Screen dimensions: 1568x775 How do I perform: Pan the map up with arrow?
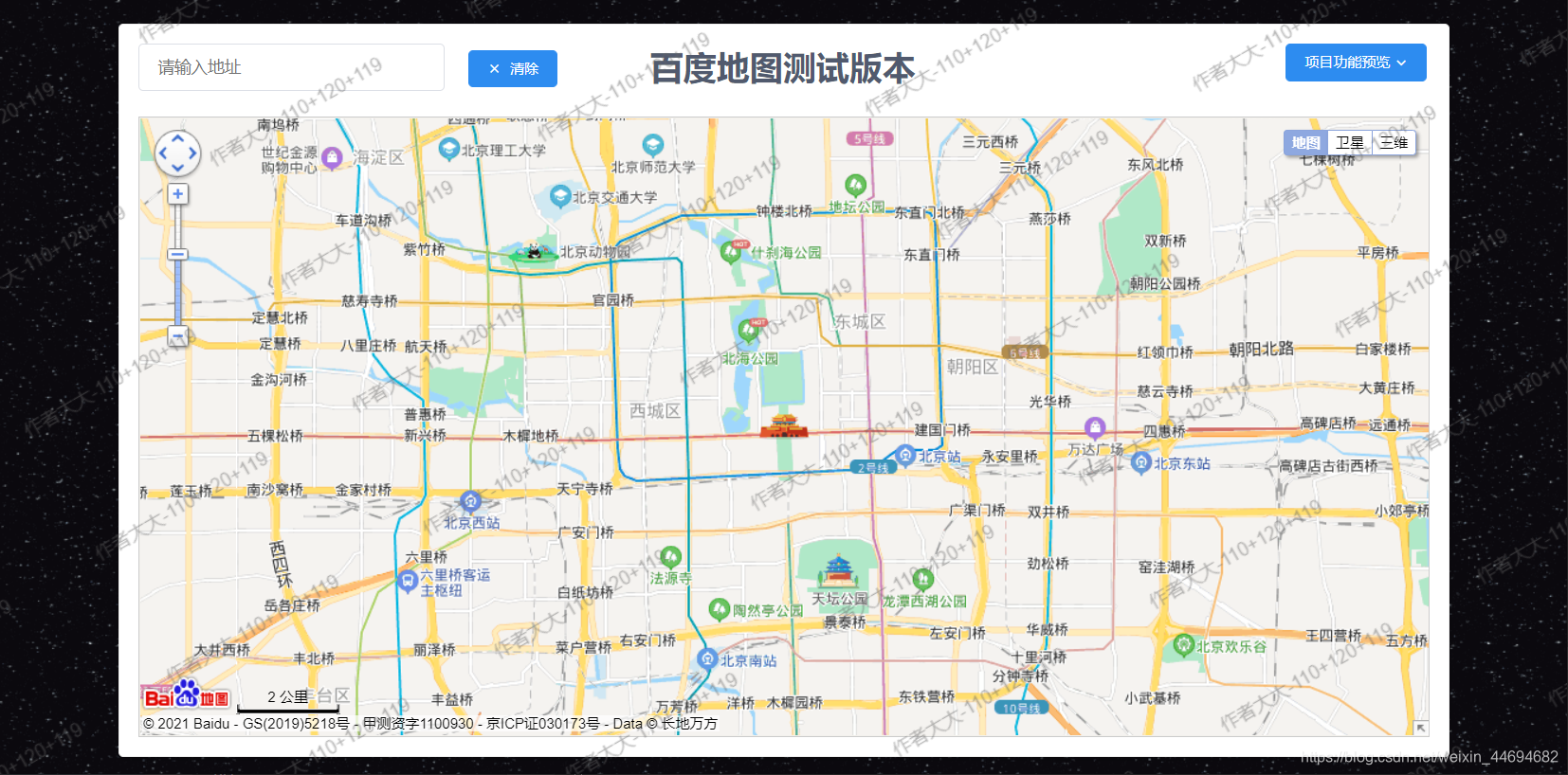177,137
